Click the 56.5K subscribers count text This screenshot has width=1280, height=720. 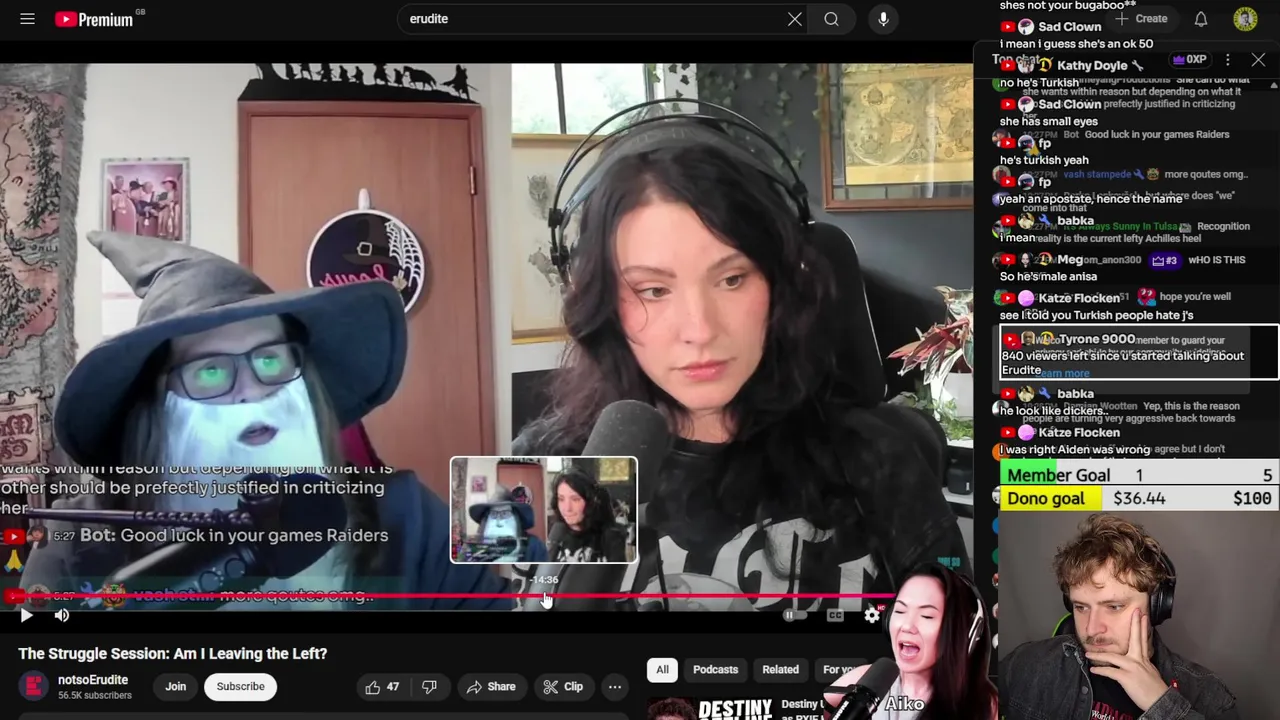(95, 695)
